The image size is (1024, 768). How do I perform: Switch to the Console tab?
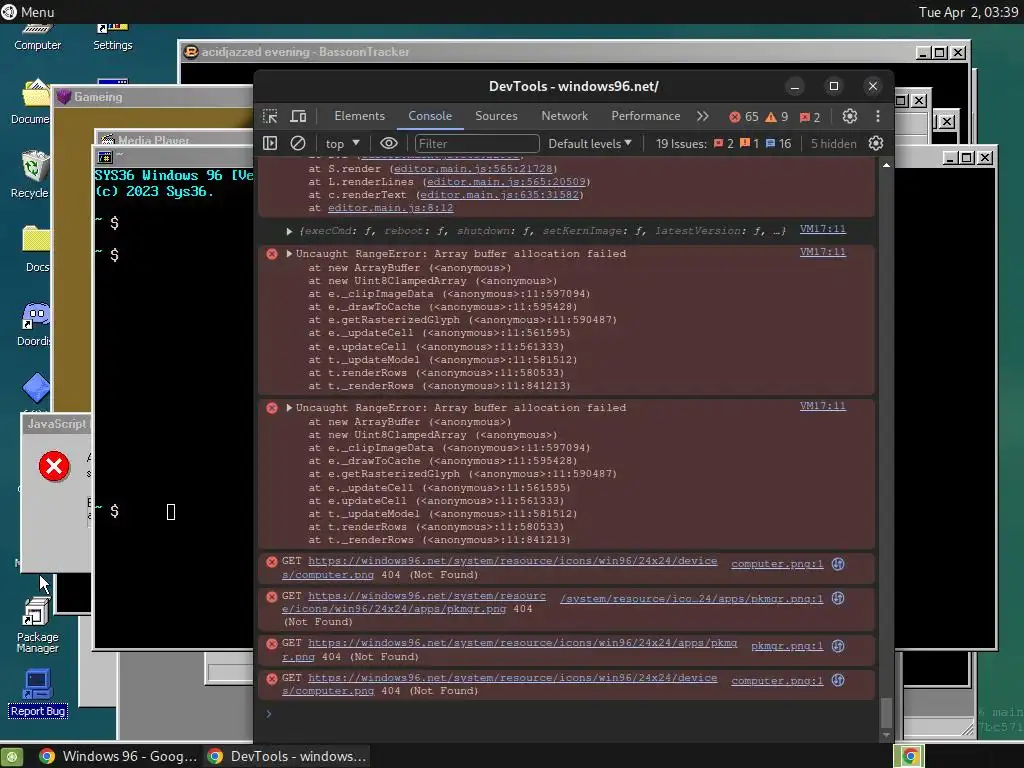(430, 116)
